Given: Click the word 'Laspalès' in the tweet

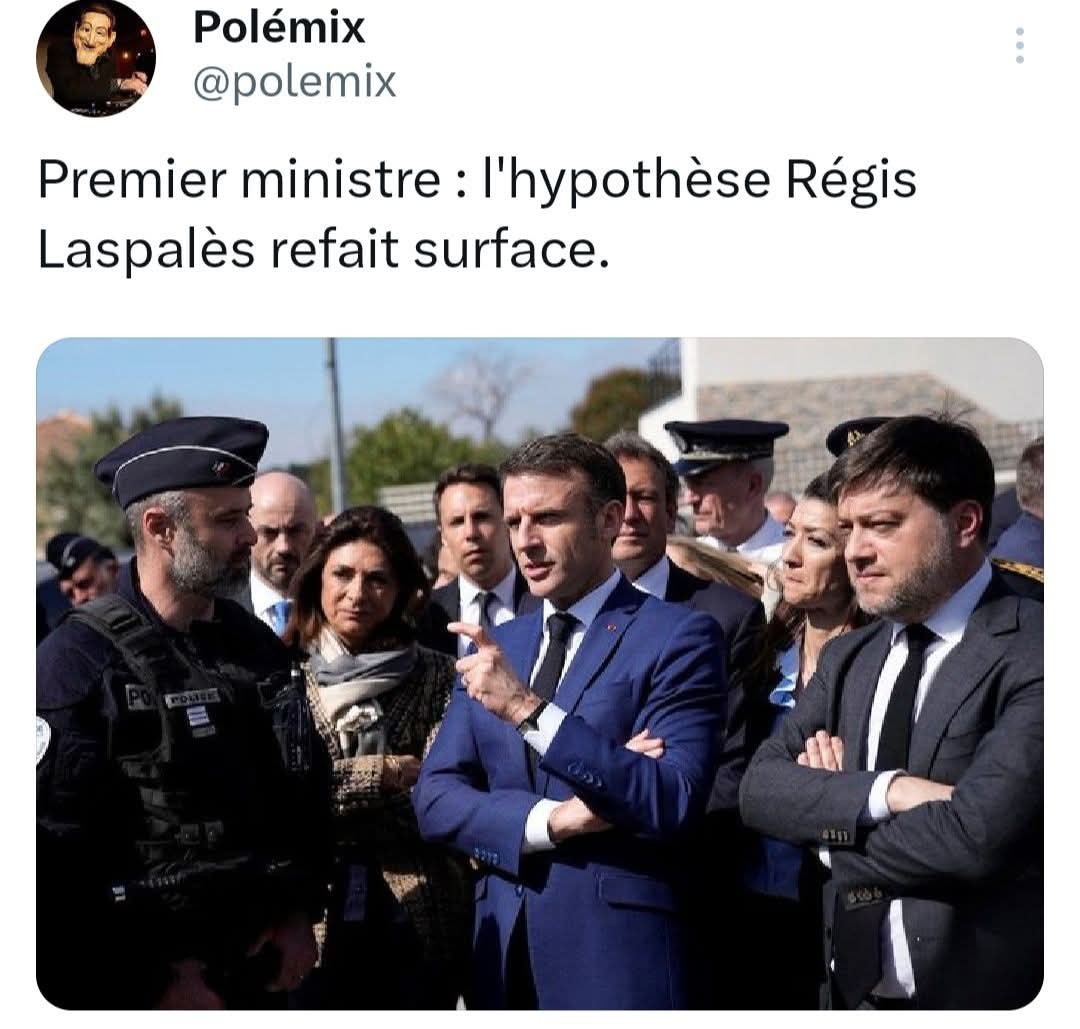Looking at the screenshot, I should 146,249.
